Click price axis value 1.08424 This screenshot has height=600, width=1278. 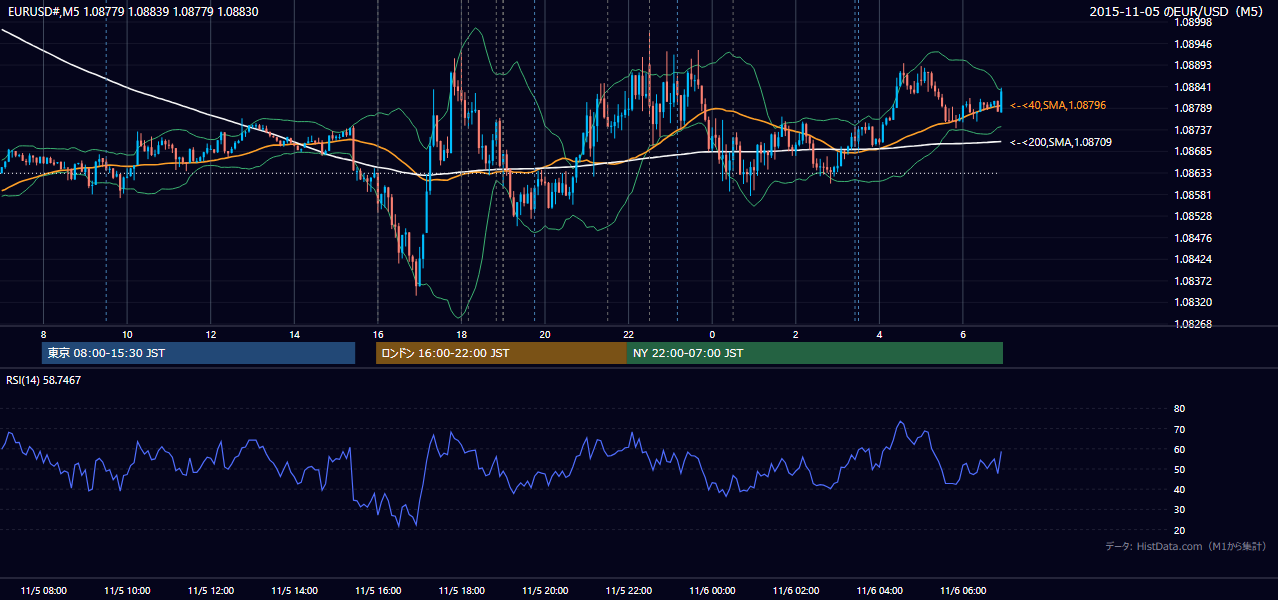pyautogui.click(x=1193, y=259)
